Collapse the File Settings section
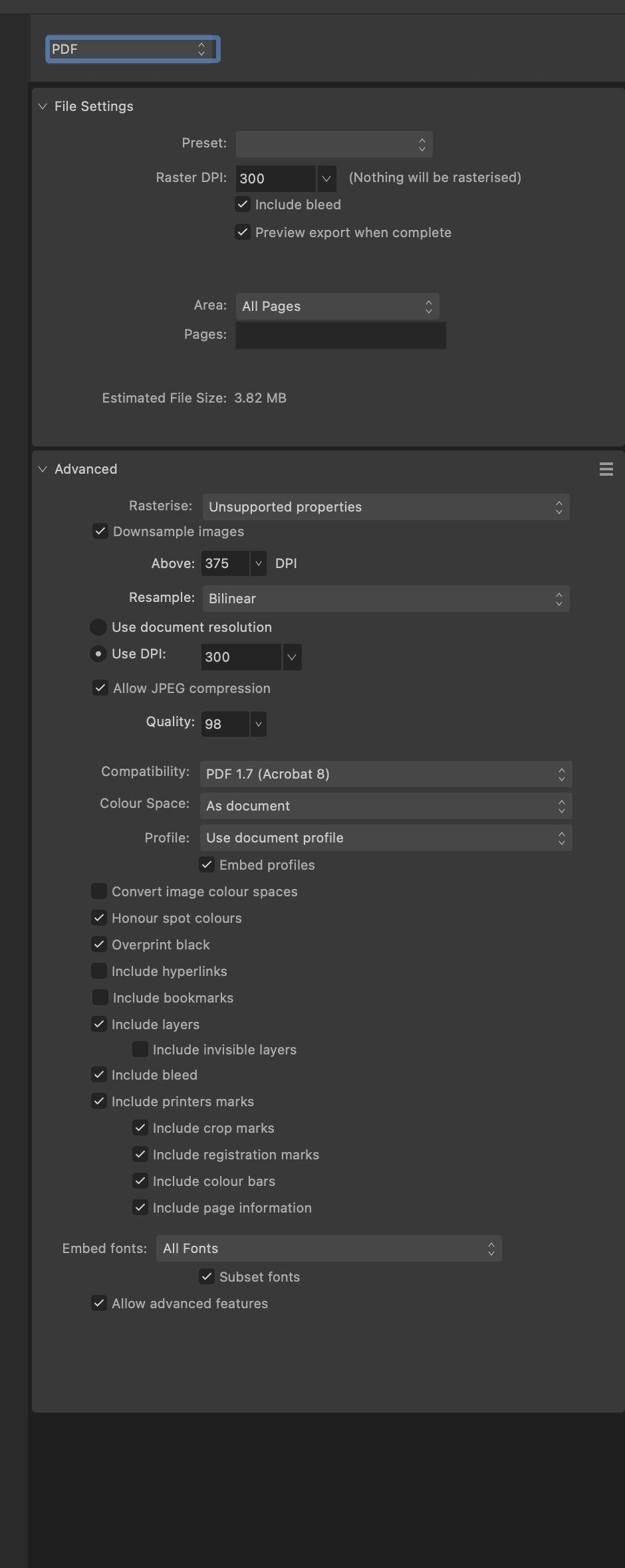625x1568 pixels. pyautogui.click(x=43, y=106)
